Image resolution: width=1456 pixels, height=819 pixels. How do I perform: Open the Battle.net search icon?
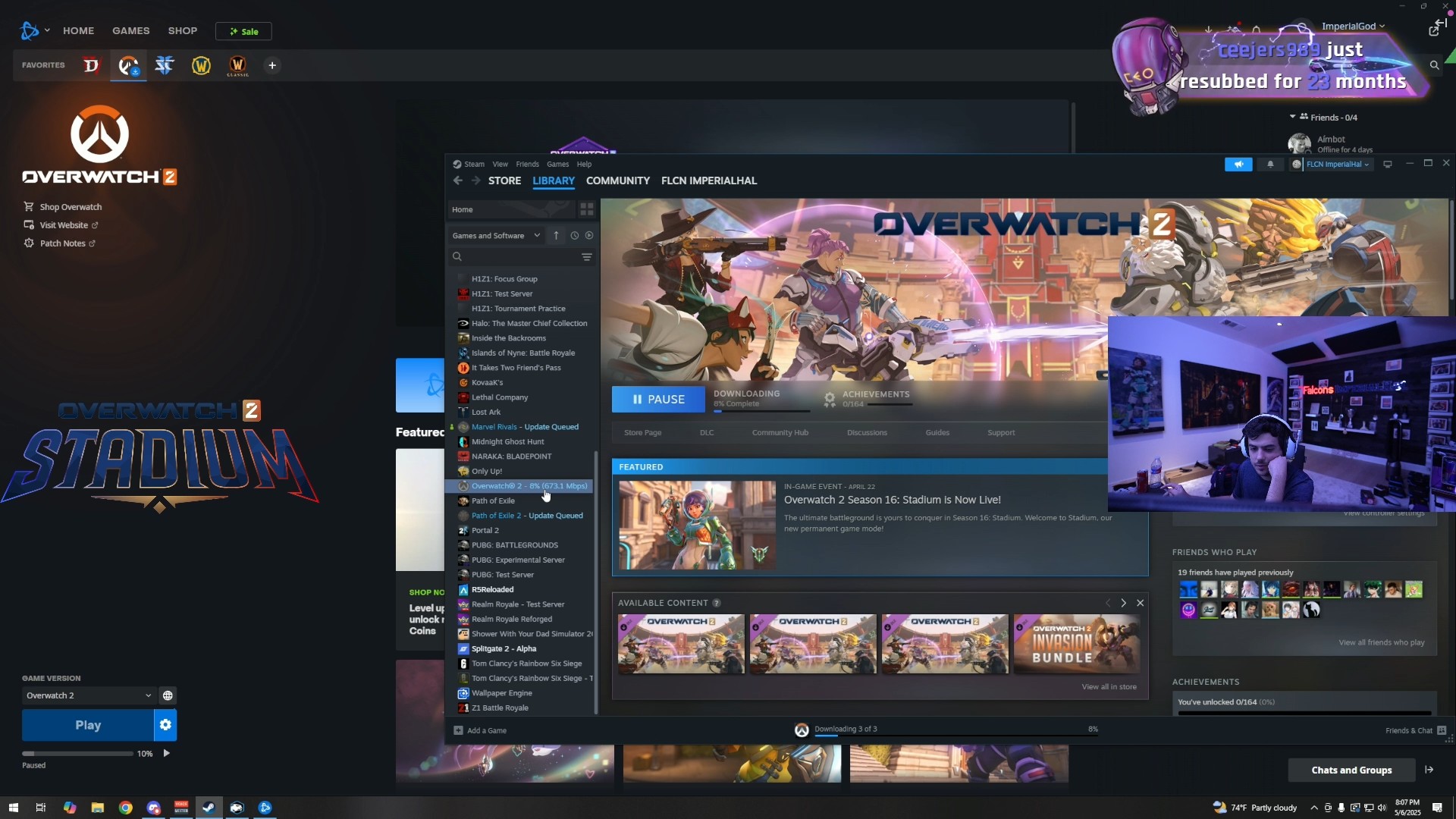[1434, 65]
